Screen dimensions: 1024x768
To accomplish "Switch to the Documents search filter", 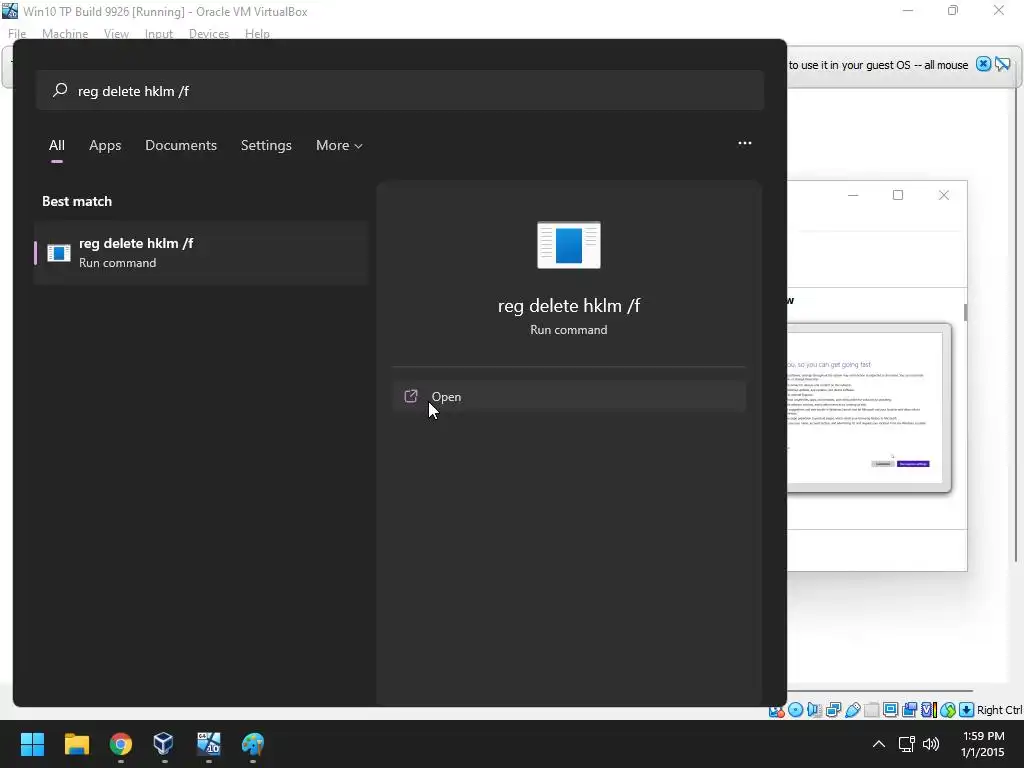I will tap(181, 145).
